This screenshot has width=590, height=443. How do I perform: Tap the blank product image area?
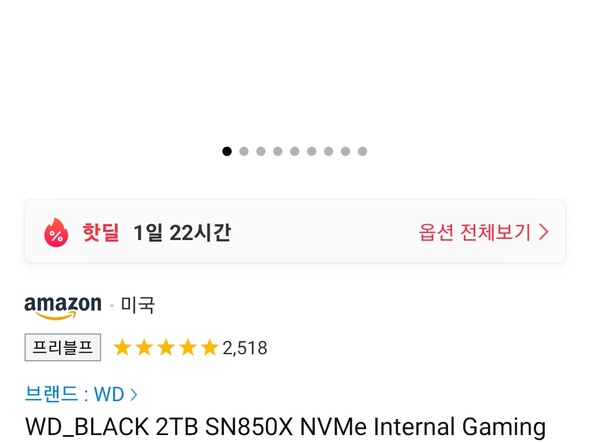[295, 68]
